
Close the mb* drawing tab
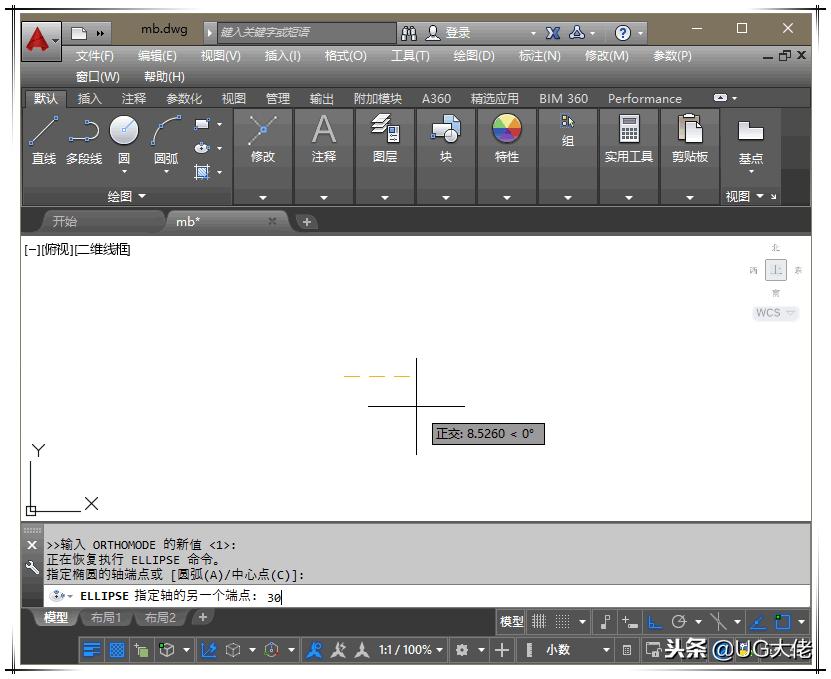pyautogui.click(x=272, y=221)
